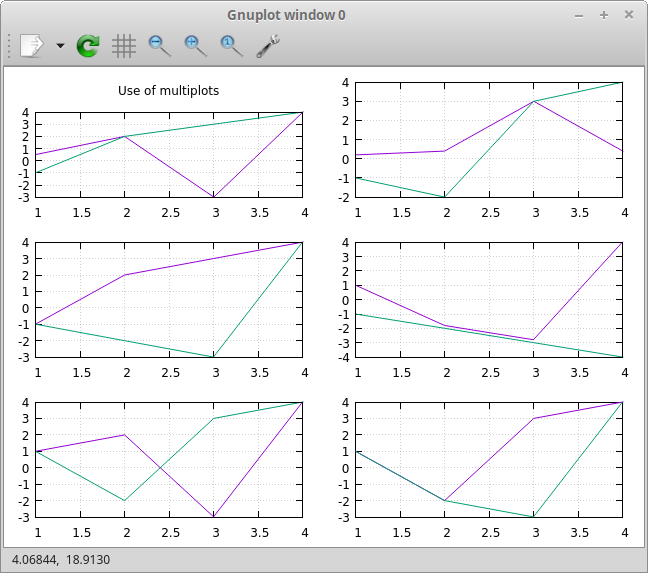Viewport: 648px width, 573px height.
Task: Click the zoom out magnifier icon
Action: [x=159, y=45]
